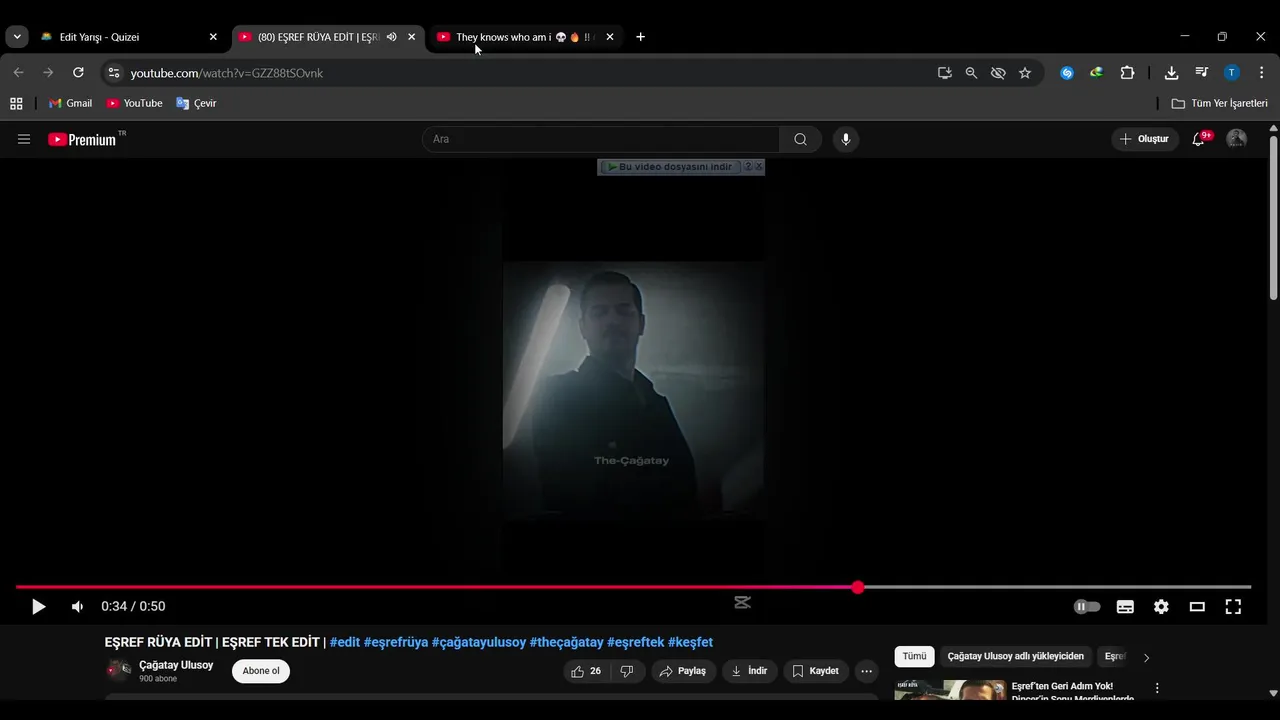The image size is (1280, 720).
Task: Open YouTube account avatar menu
Action: pyautogui.click(x=1237, y=139)
